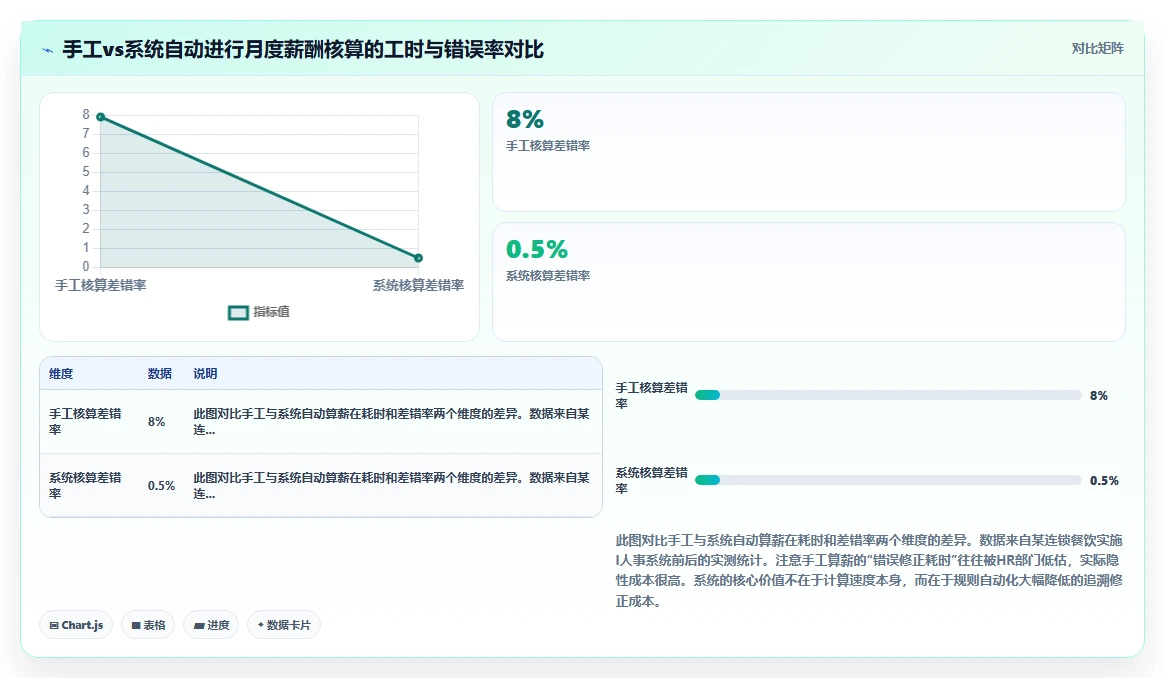1165x678 pixels.
Task: Click the 表格 tag button
Action: 148,625
